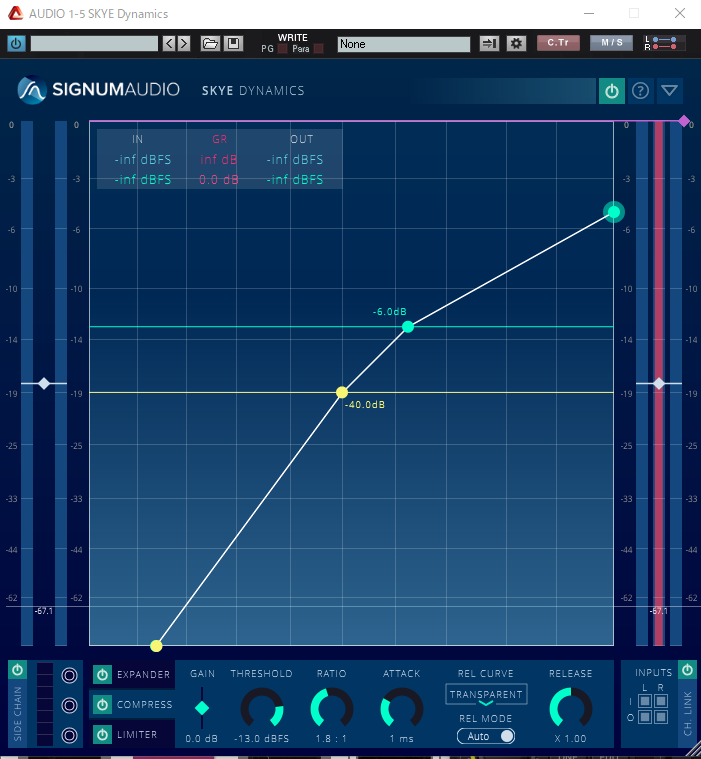The height and width of the screenshot is (759, 701).
Task: Click the Release knob
Action: (571, 708)
